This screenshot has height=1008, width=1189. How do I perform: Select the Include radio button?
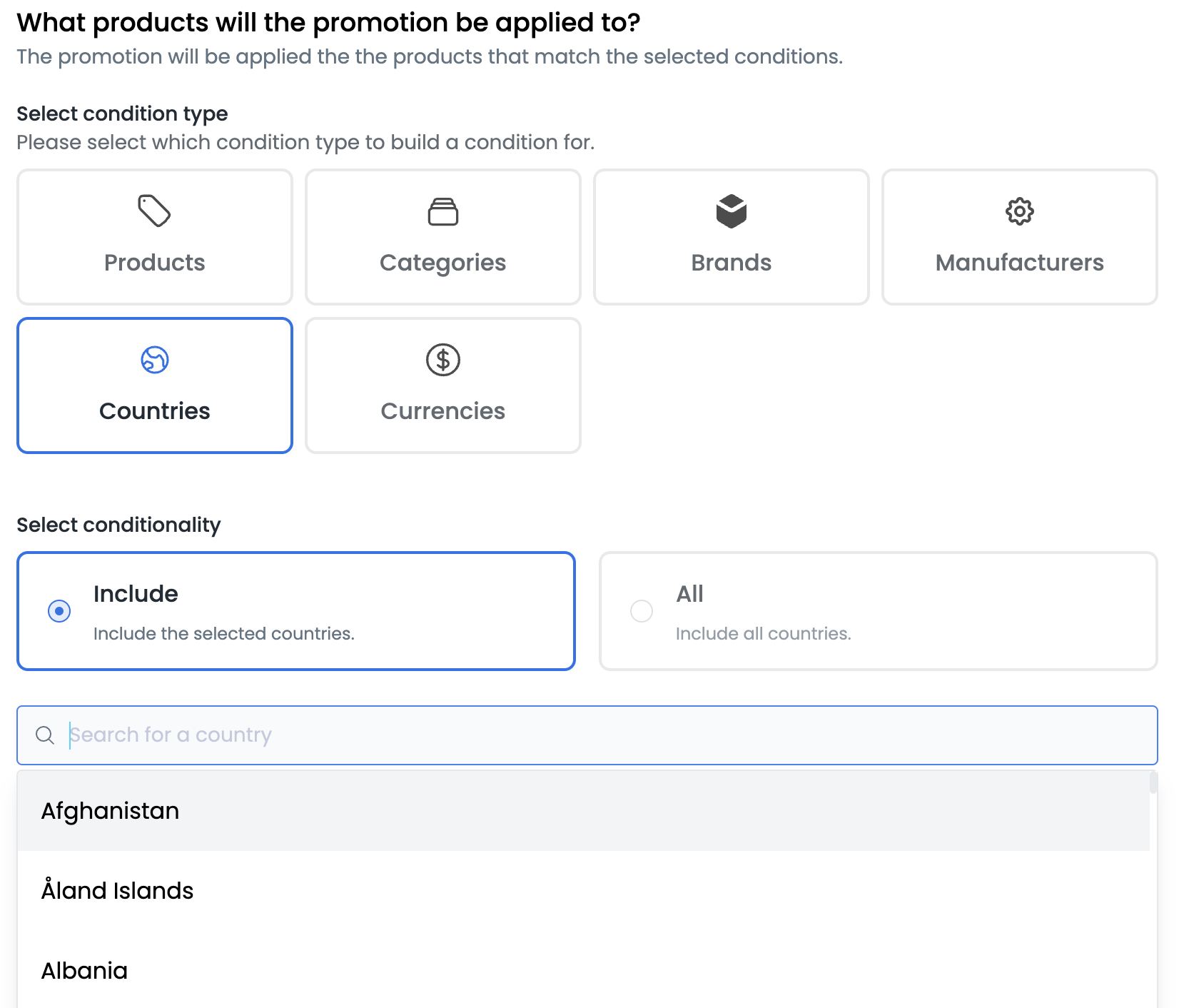[x=59, y=611]
